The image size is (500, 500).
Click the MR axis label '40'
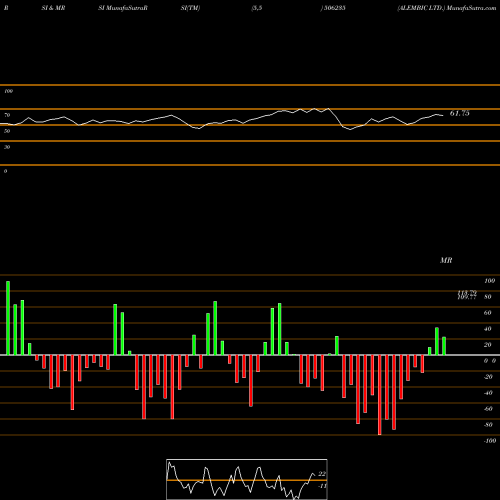click(x=488, y=329)
